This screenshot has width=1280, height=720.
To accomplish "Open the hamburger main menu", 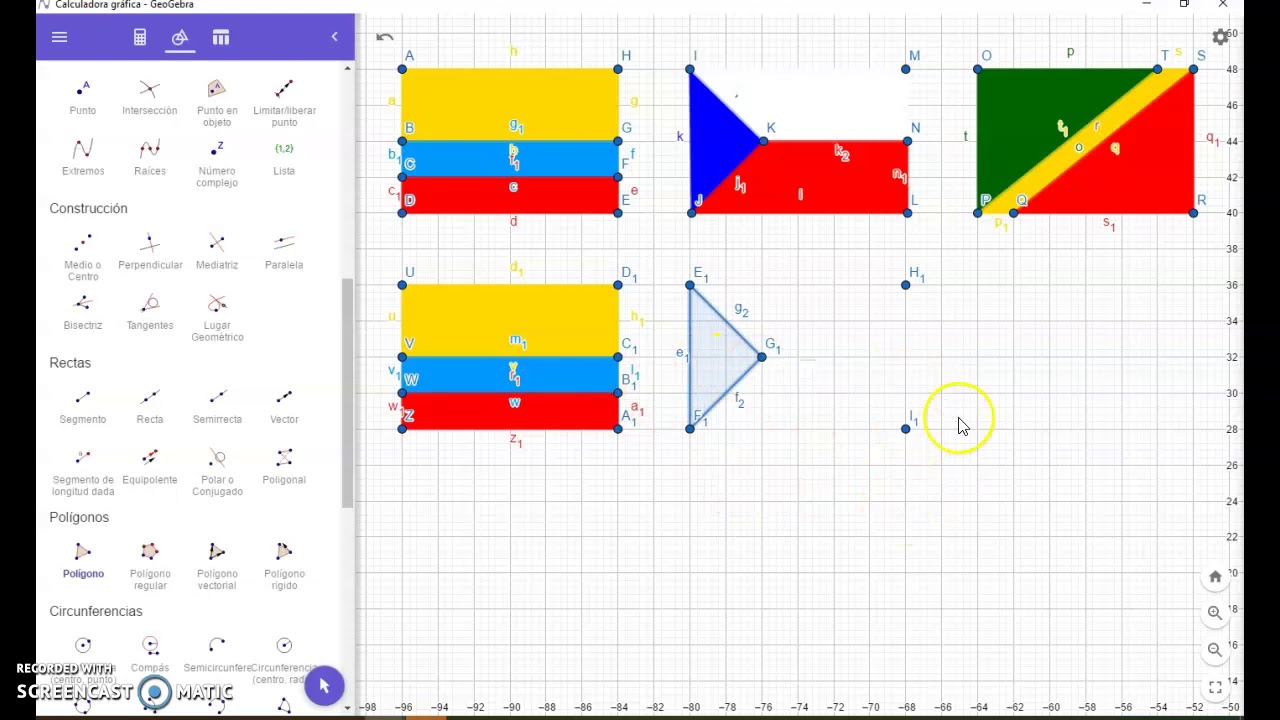I will [59, 37].
